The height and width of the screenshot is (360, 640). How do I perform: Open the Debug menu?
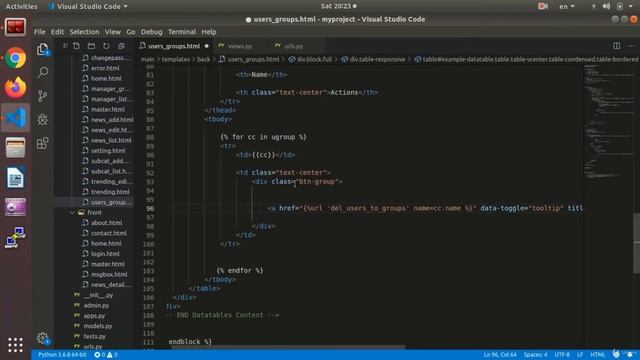click(x=151, y=32)
